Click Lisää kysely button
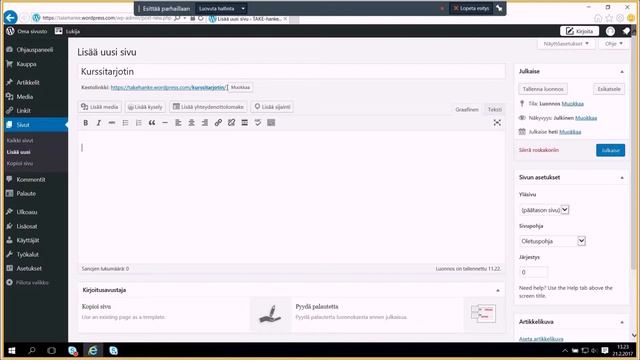Viewport: 640px width, 360px height. point(145,107)
